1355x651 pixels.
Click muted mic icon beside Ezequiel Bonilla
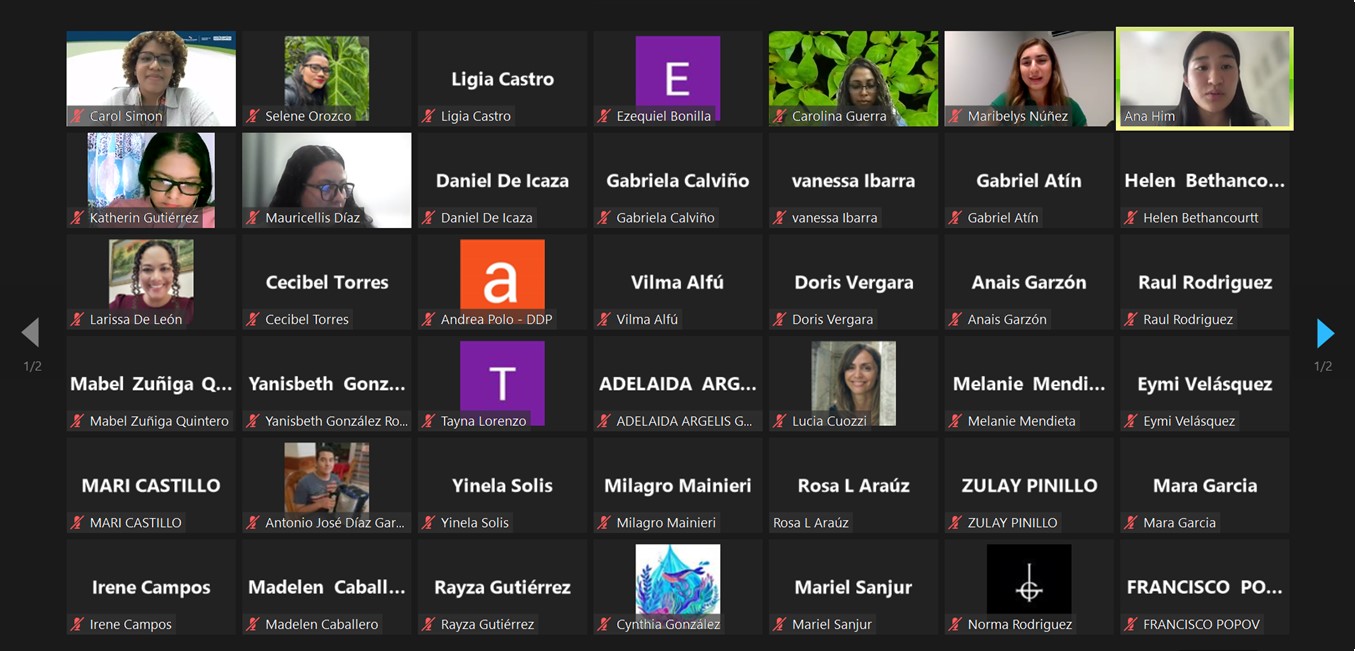604,116
